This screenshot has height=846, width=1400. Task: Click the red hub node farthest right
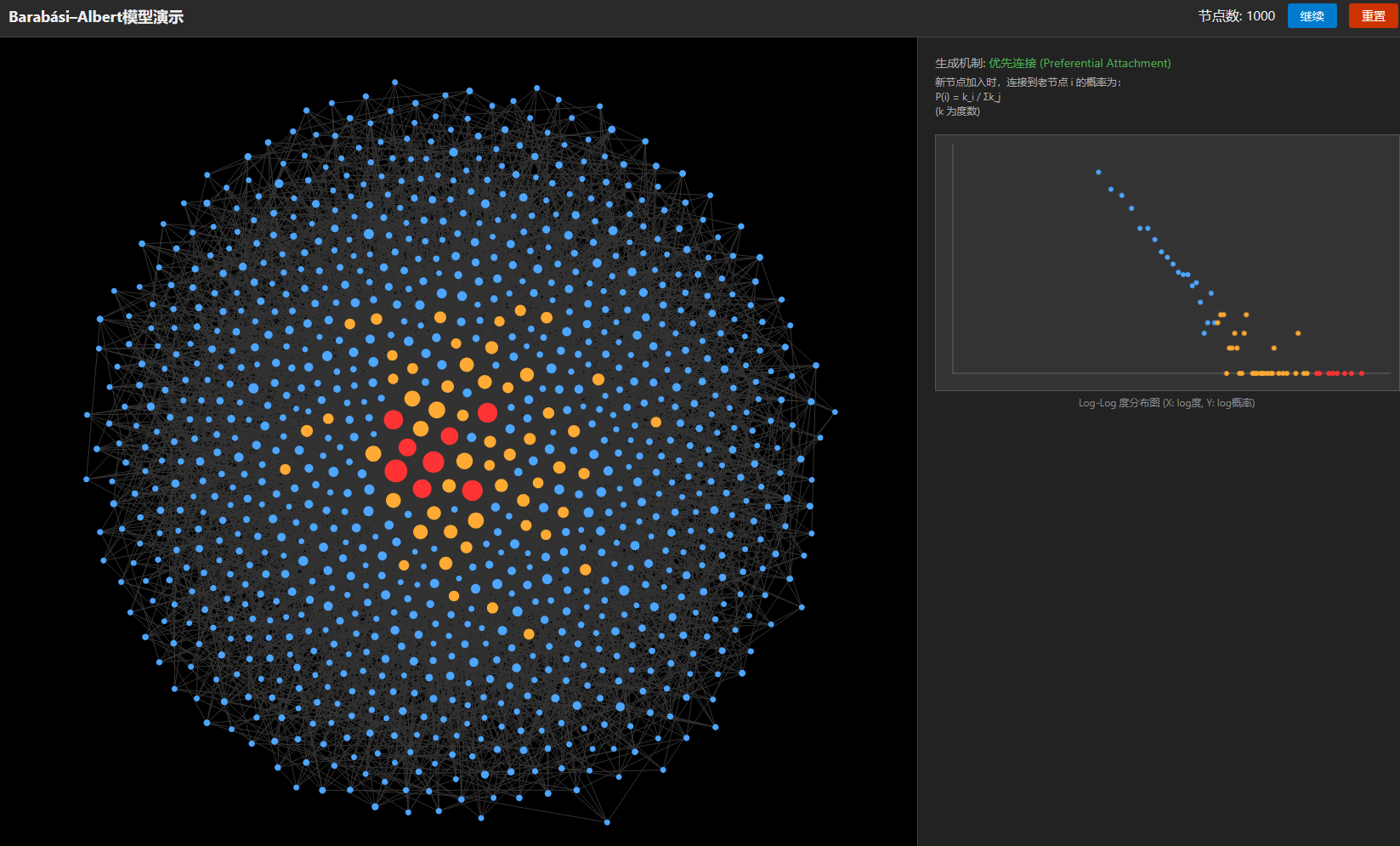click(487, 413)
